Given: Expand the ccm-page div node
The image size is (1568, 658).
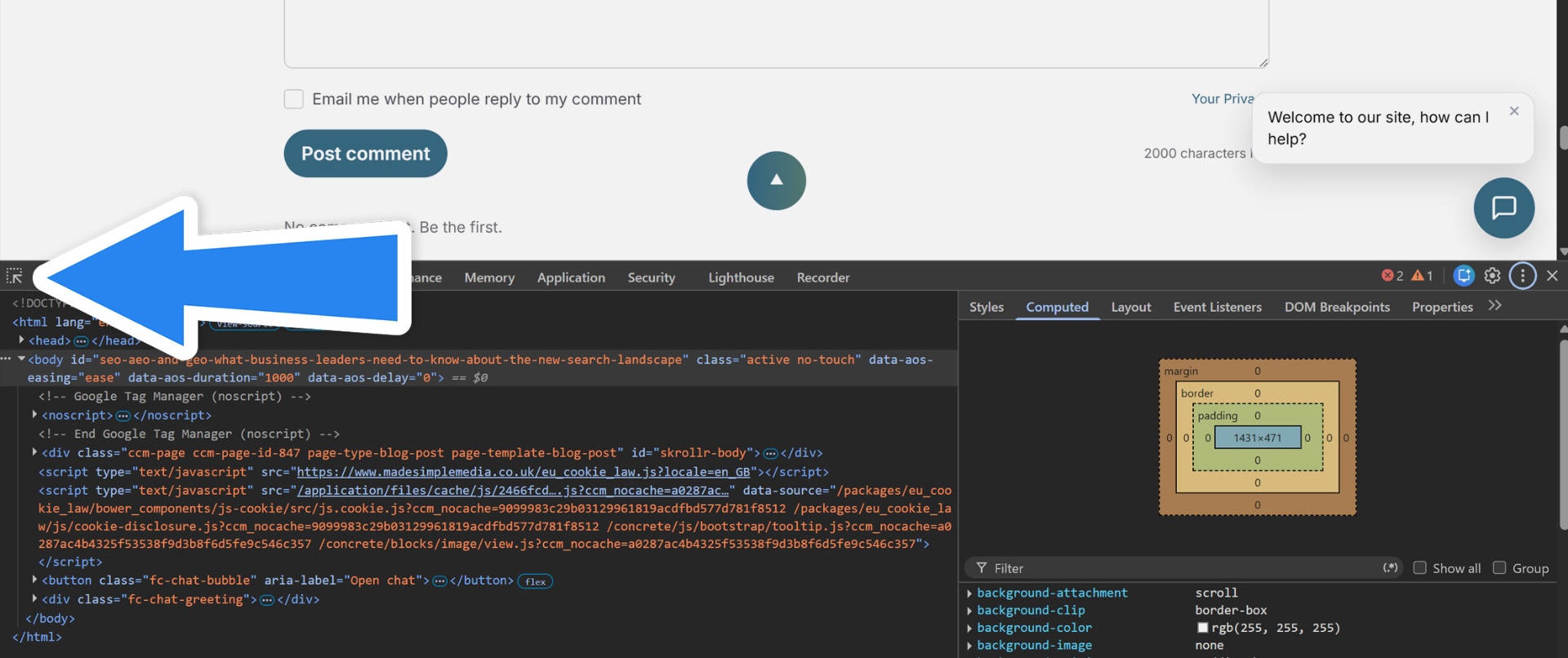Looking at the screenshot, I should click(x=34, y=451).
